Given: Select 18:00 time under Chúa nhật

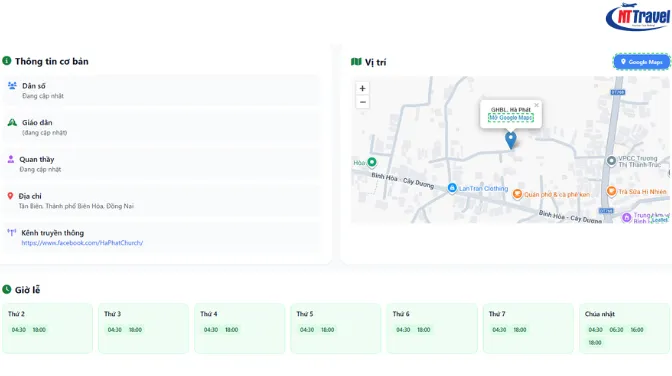Looking at the screenshot, I should [x=595, y=343].
